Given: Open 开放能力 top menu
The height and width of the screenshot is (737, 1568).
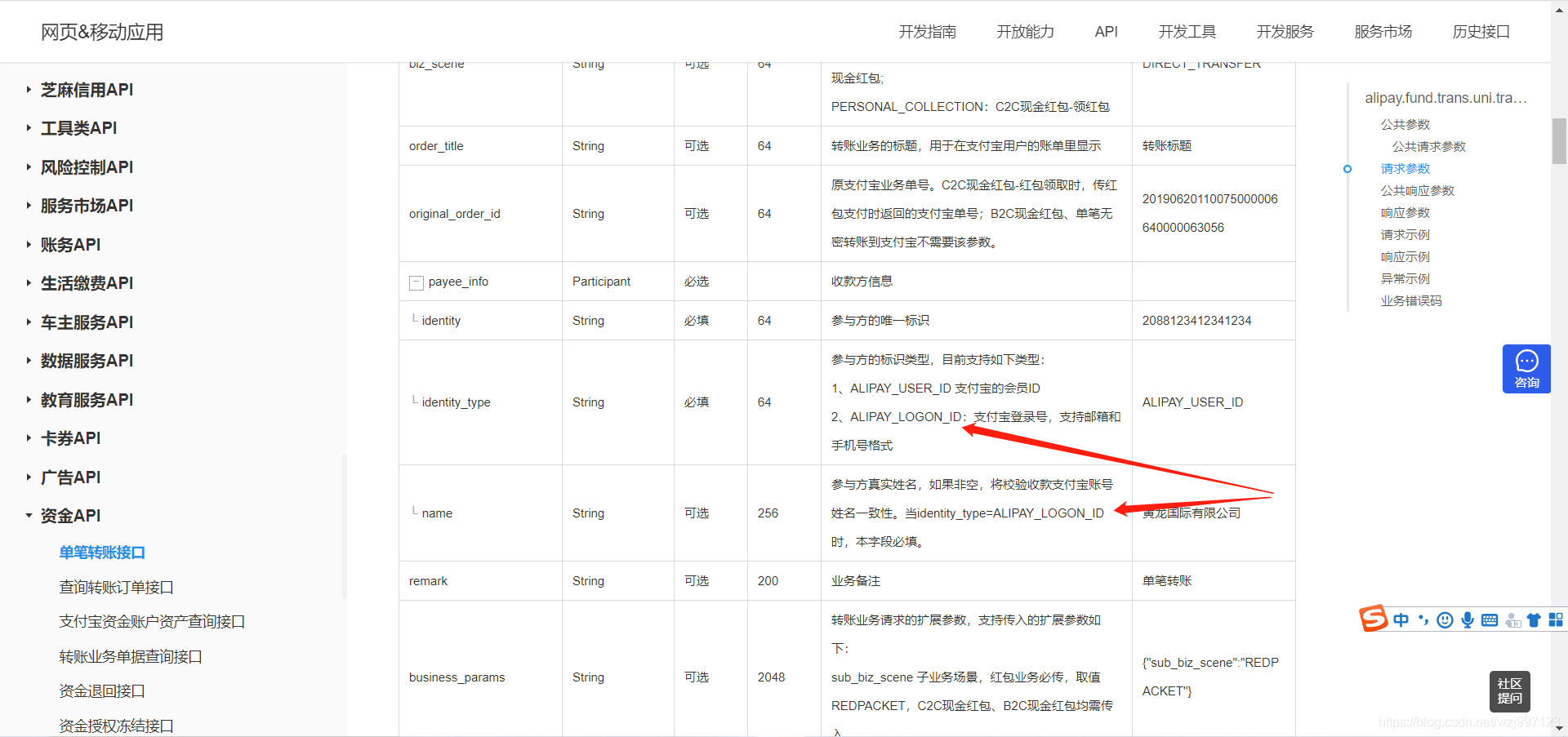Looking at the screenshot, I should coord(1025,32).
